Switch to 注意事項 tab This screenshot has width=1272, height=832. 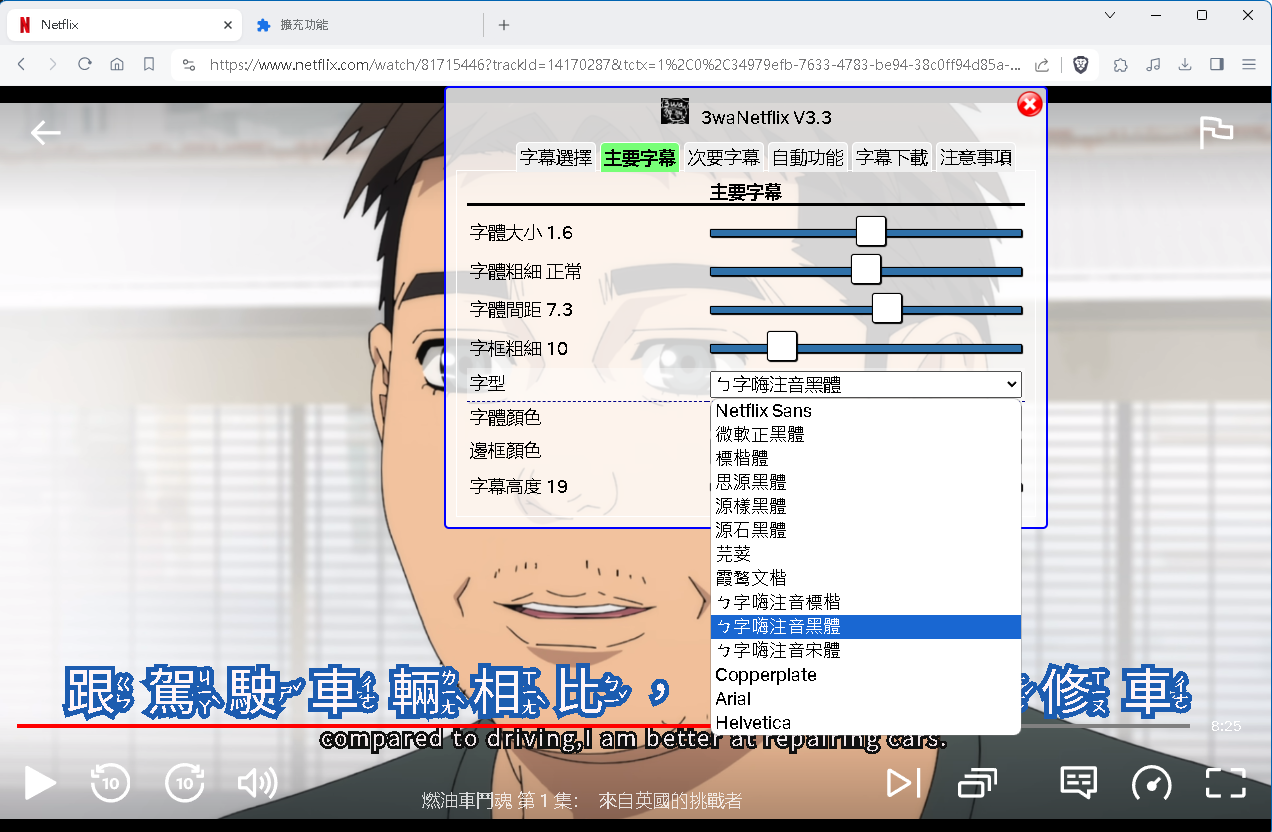pyautogui.click(x=976, y=157)
